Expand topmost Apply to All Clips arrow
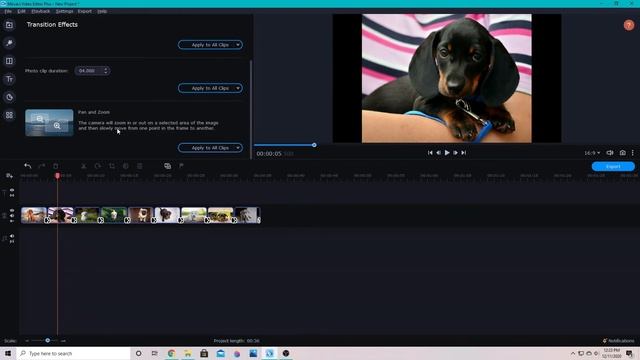The image size is (640, 360). pos(238,45)
